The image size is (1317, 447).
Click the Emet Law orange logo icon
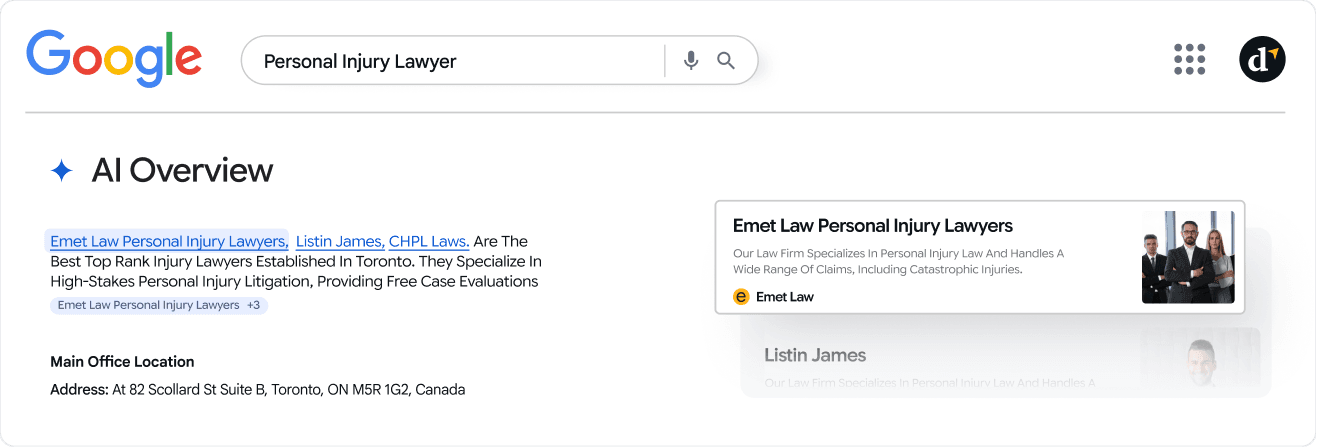pos(741,296)
